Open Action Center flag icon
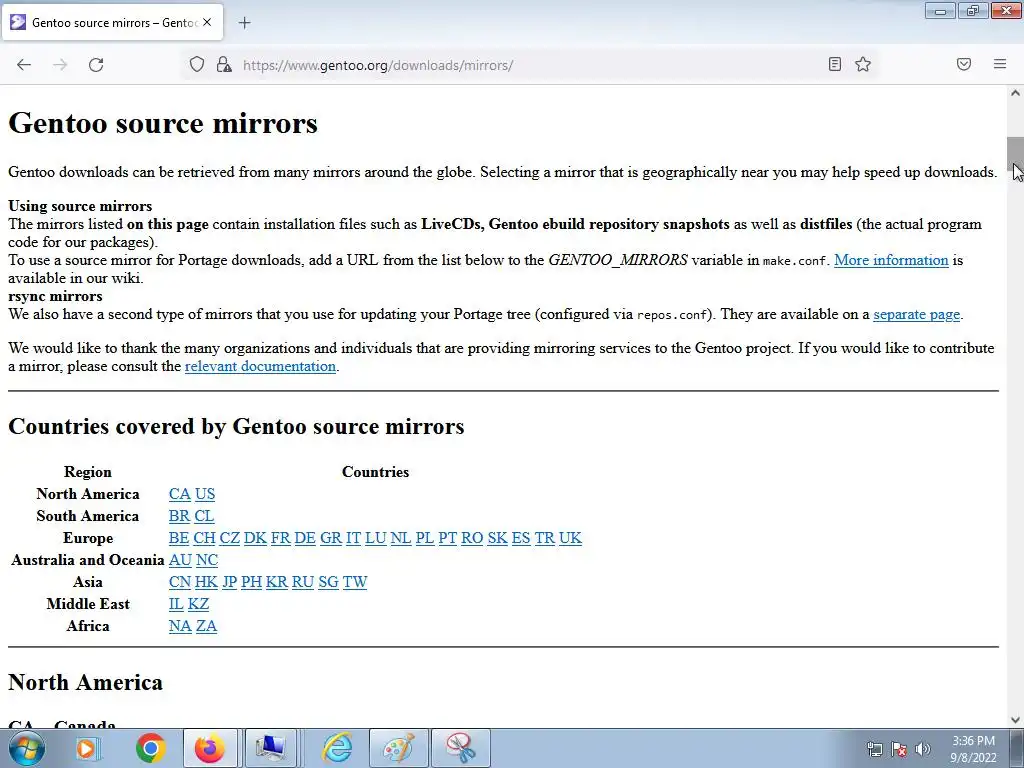 (x=899, y=749)
